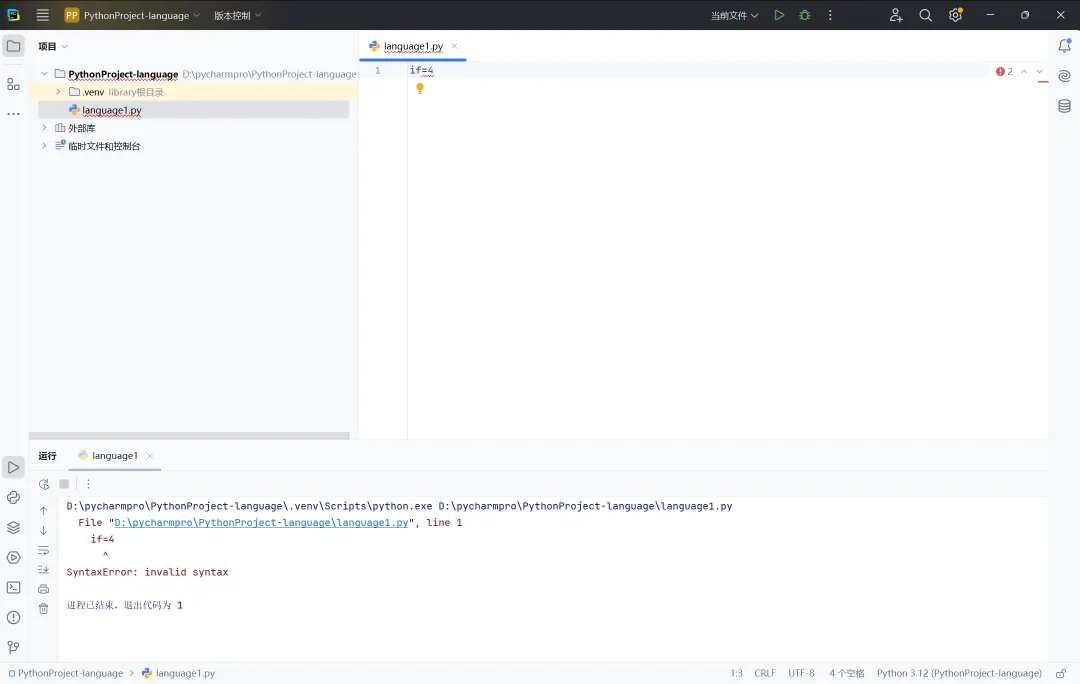Open Code With Me user icon

[895, 15]
